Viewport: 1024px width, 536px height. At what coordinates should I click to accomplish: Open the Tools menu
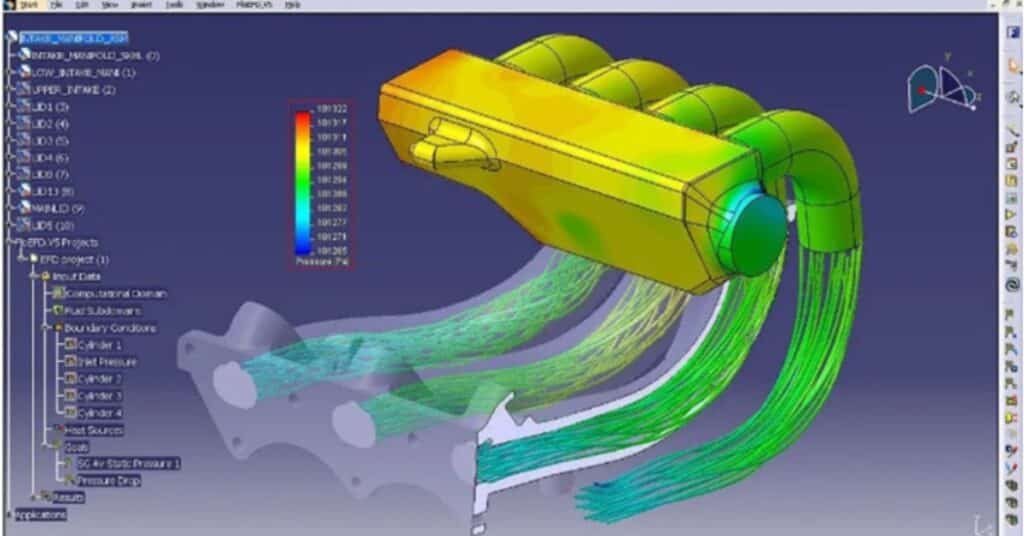point(176,5)
